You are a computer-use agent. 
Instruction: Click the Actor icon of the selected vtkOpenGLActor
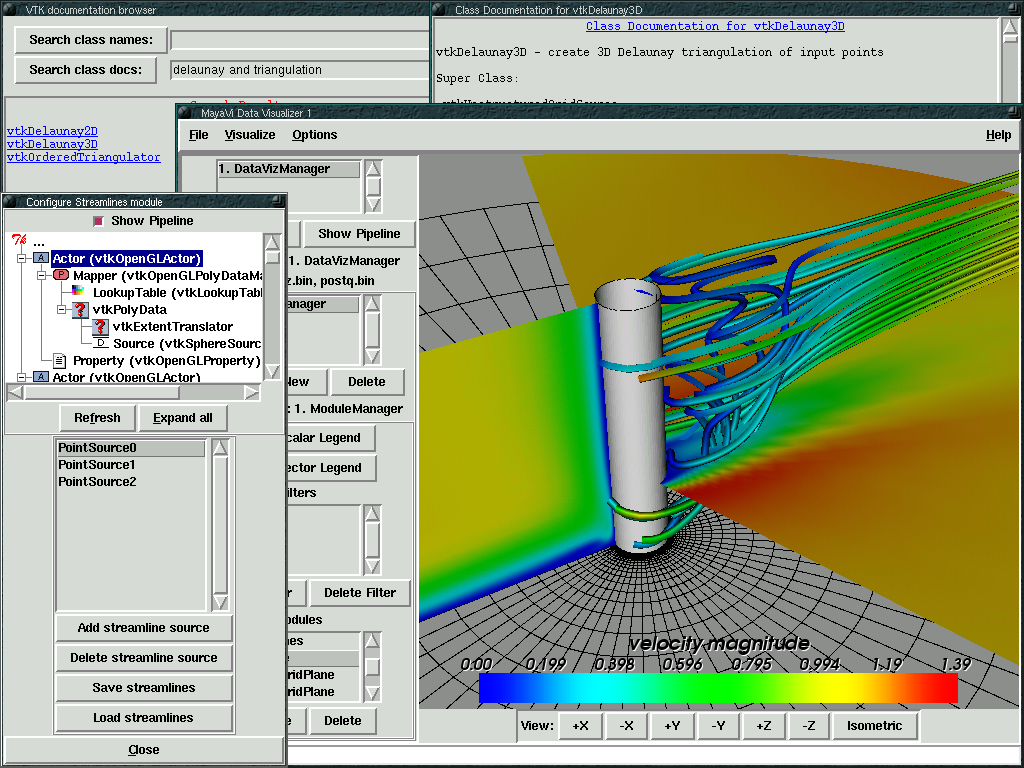pos(40,259)
